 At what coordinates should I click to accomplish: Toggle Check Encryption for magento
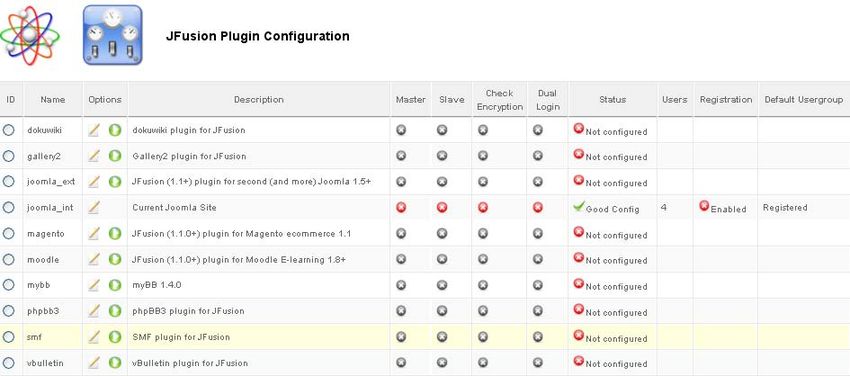click(483, 234)
